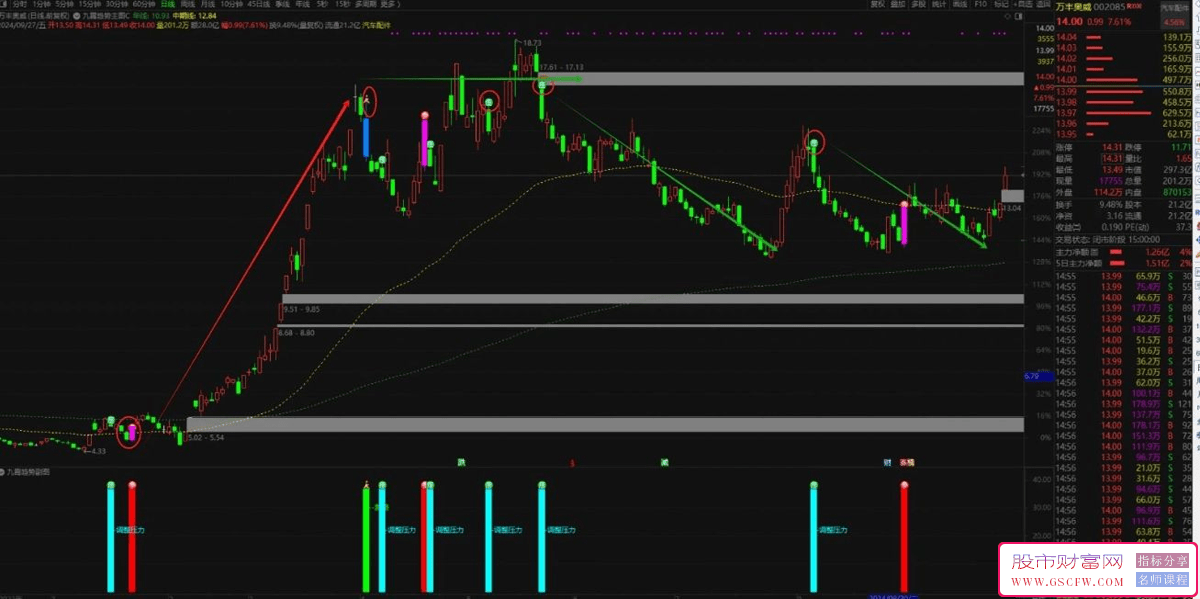Image resolution: width=1200 pixels, height=599 pixels.
Task: Switch to the 60分钟 timeframe tab
Action: coord(143,5)
